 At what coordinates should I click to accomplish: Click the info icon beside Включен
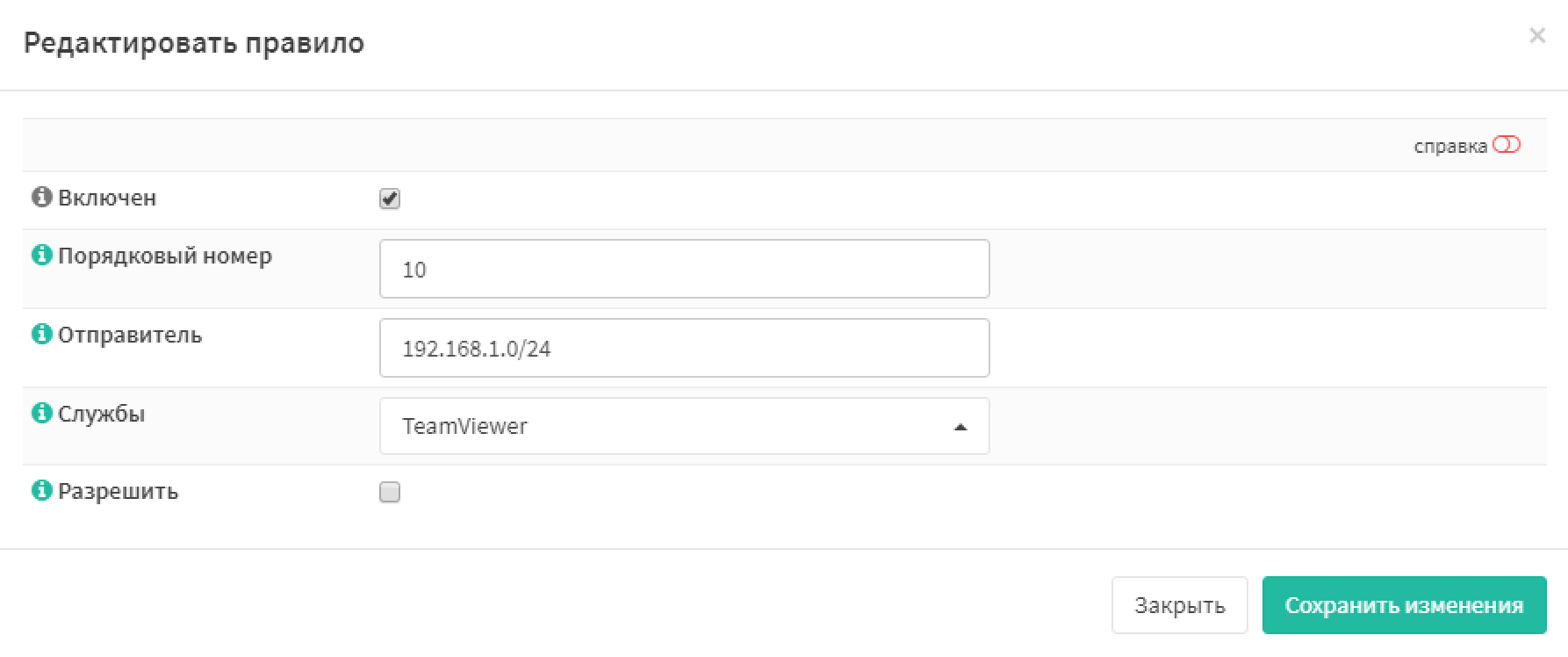click(41, 197)
